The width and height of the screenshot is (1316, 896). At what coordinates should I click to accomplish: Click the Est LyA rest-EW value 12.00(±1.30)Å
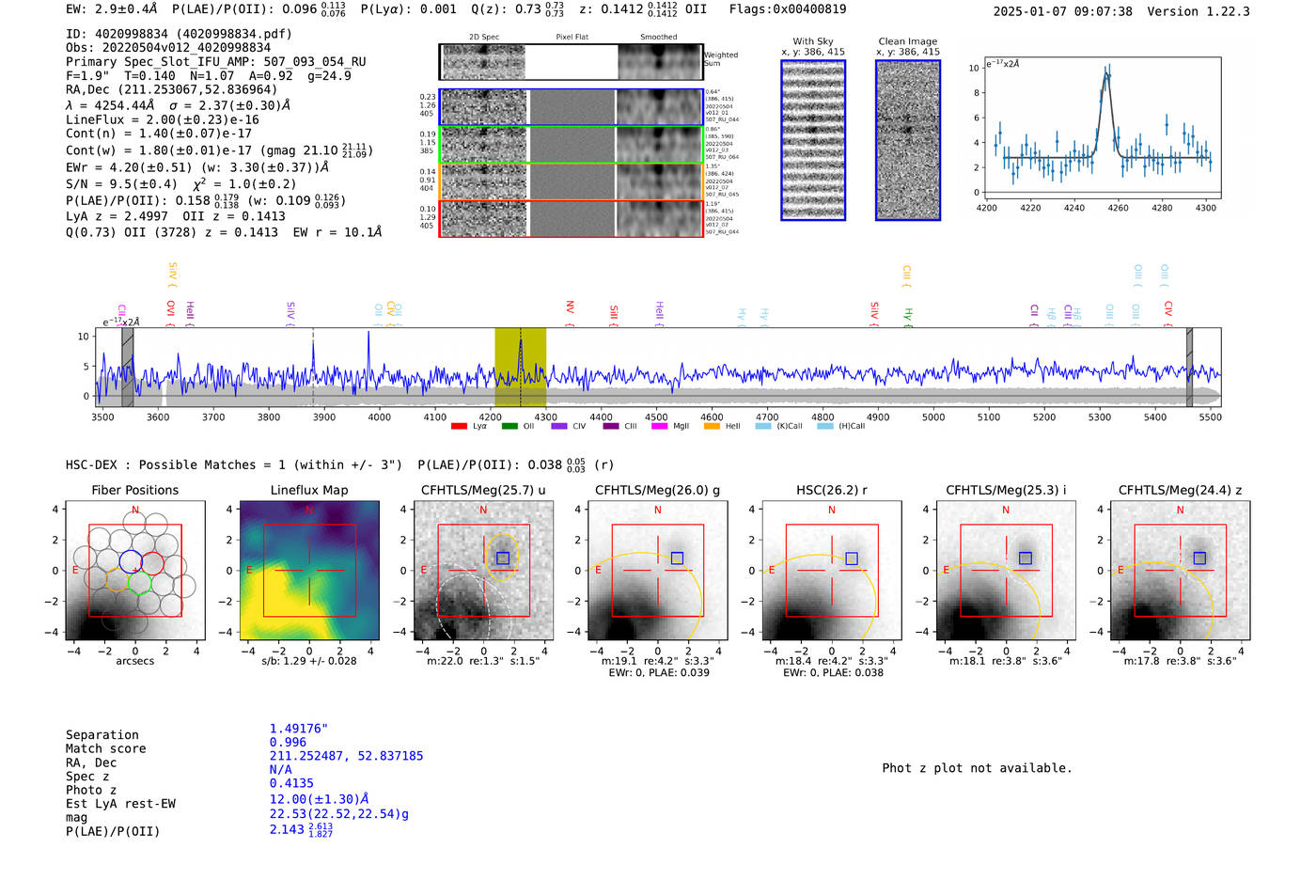pos(320,799)
